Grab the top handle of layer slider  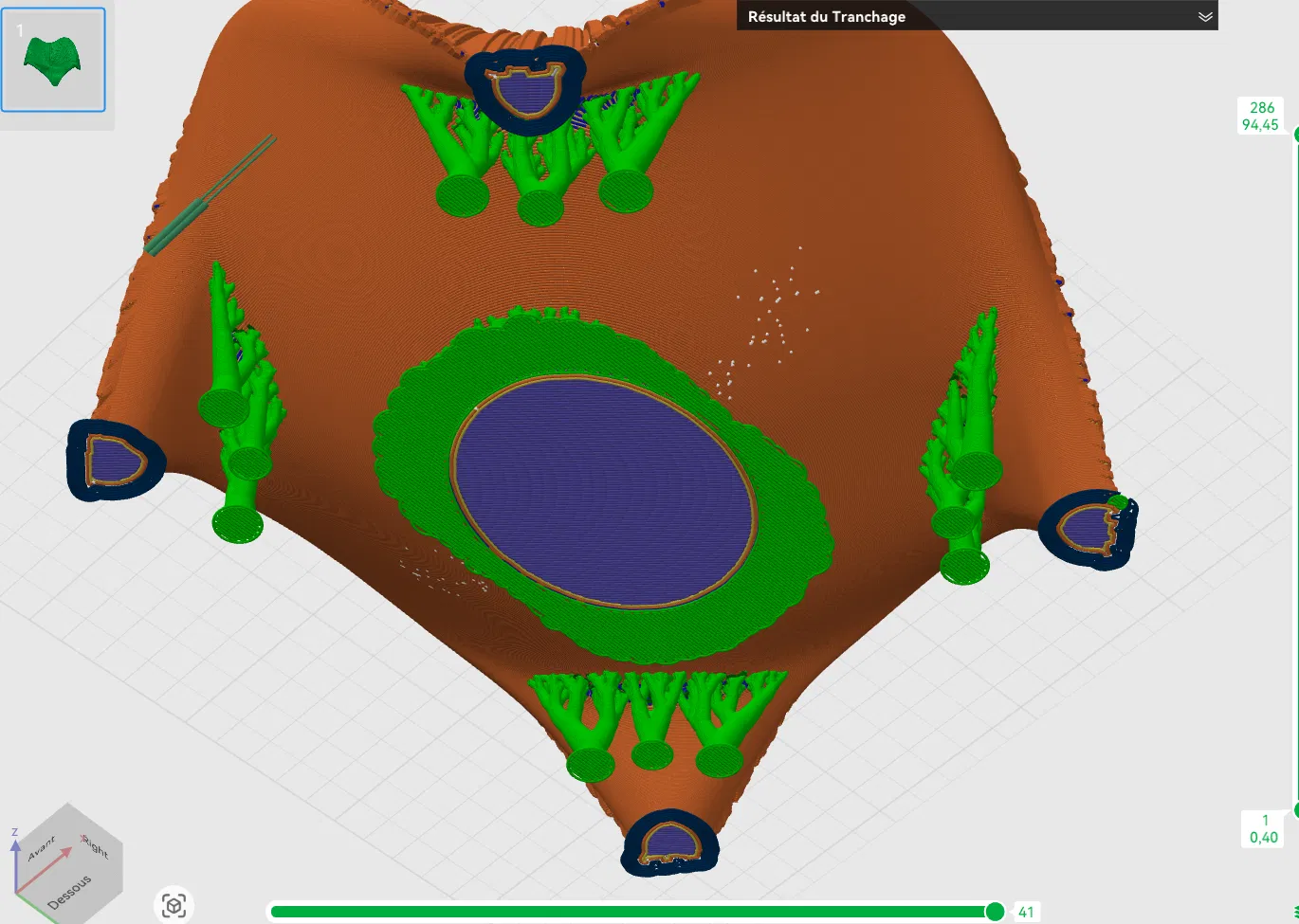pos(1295,135)
